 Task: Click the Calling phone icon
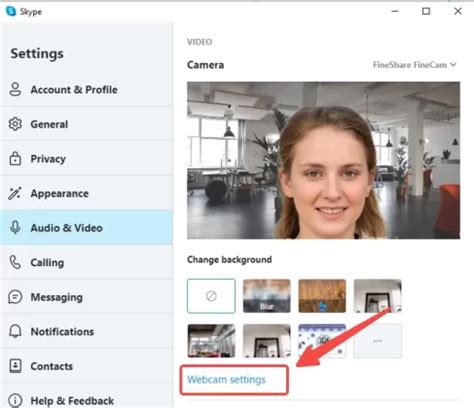(x=15, y=262)
